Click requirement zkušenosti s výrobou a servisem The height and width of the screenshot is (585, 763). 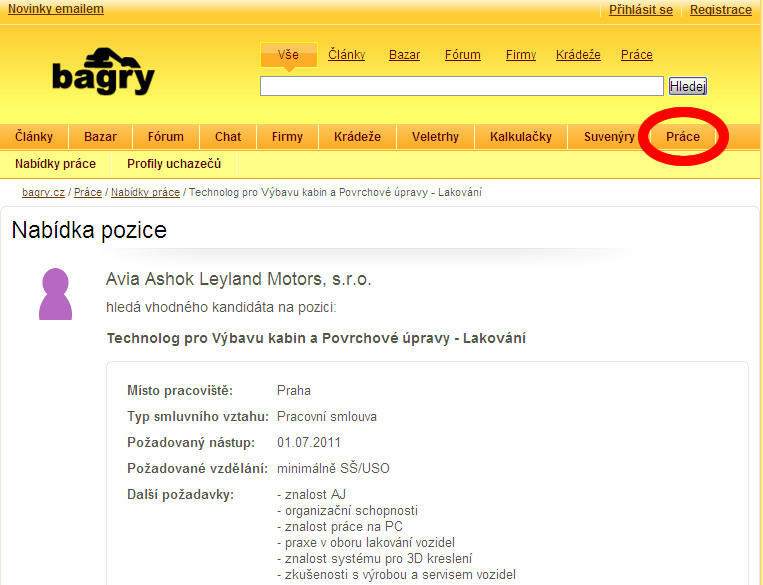pos(396,575)
